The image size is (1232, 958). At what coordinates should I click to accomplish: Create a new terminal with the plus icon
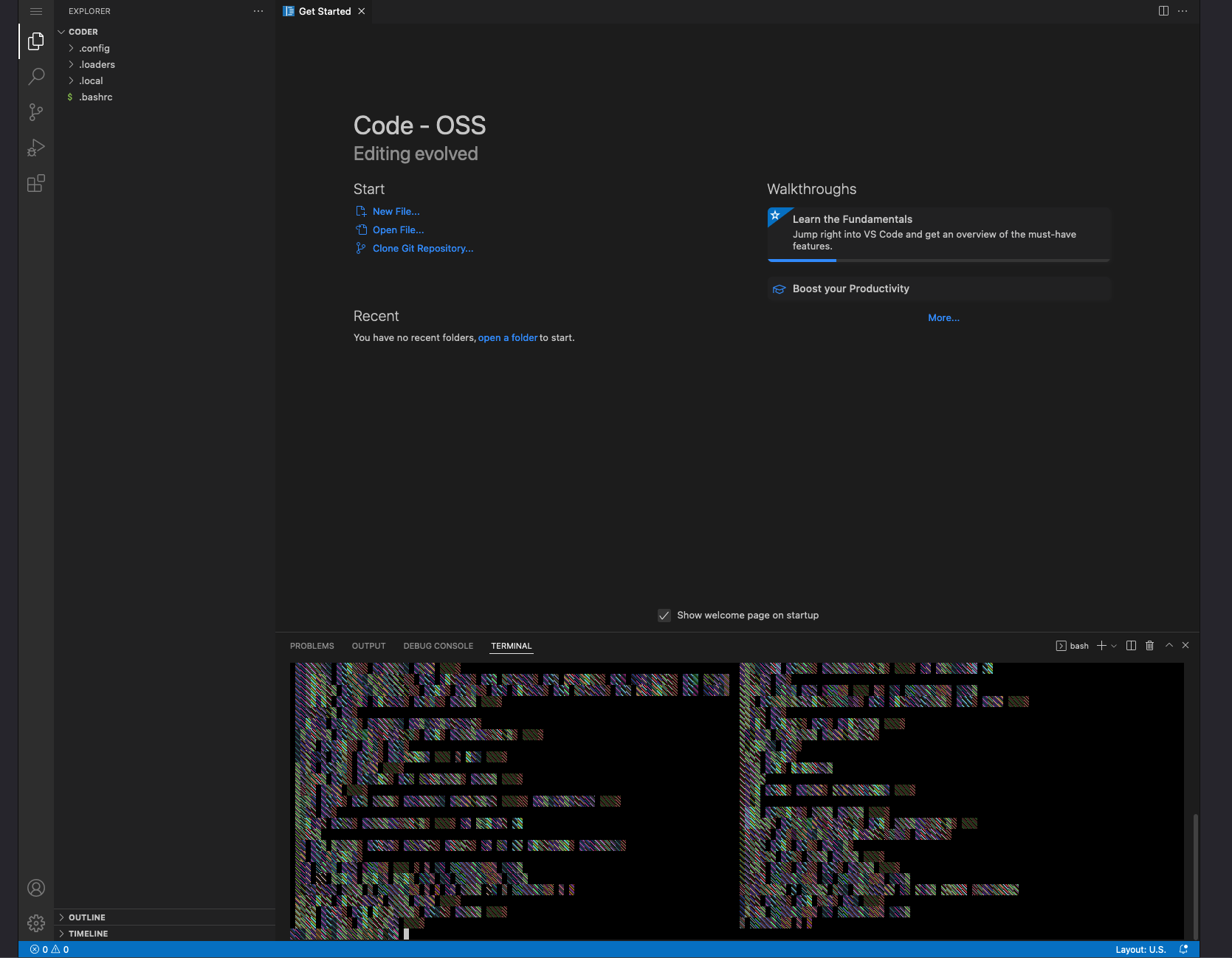coord(1101,645)
